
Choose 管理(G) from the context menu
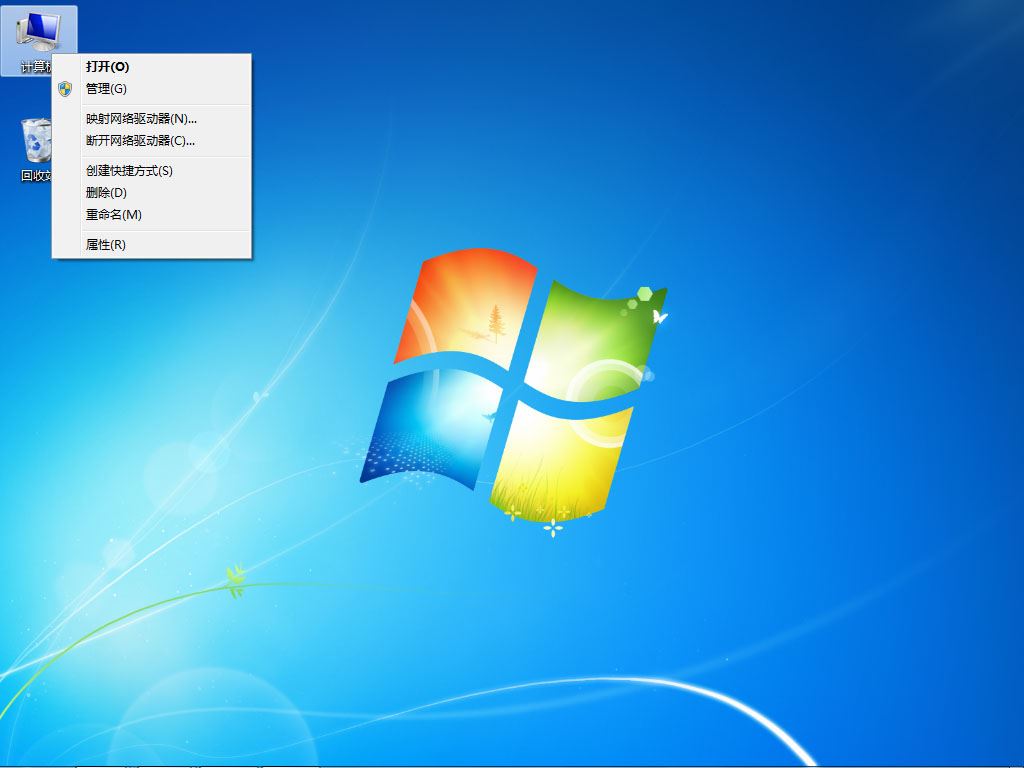coord(152,89)
